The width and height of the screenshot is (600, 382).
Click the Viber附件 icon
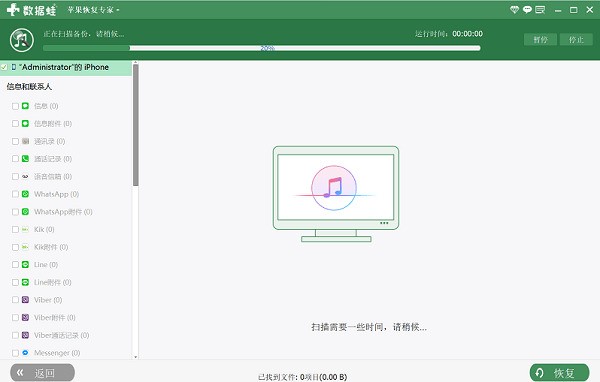tap(25, 317)
